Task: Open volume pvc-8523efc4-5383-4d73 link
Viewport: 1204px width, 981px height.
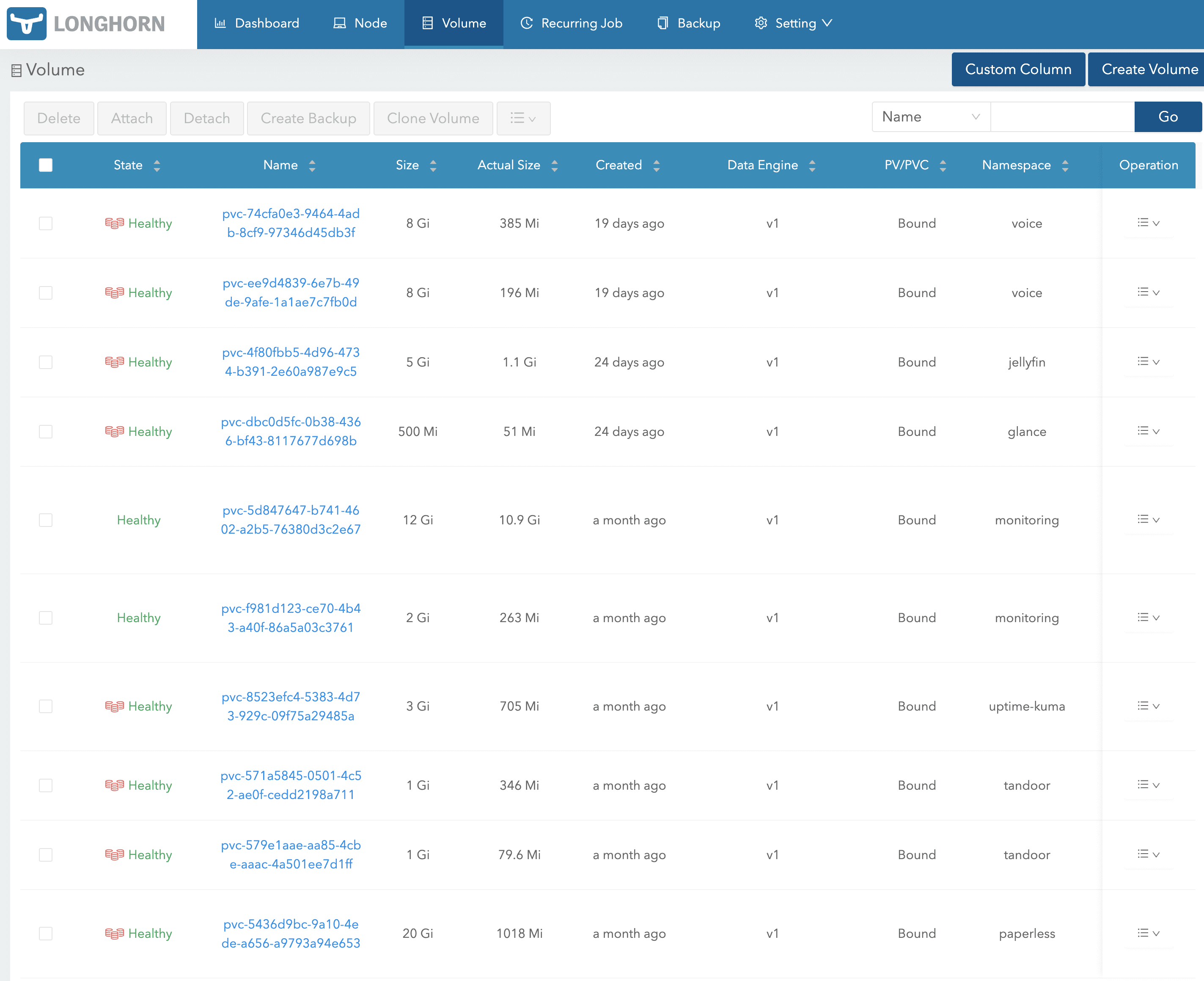Action: (291, 706)
